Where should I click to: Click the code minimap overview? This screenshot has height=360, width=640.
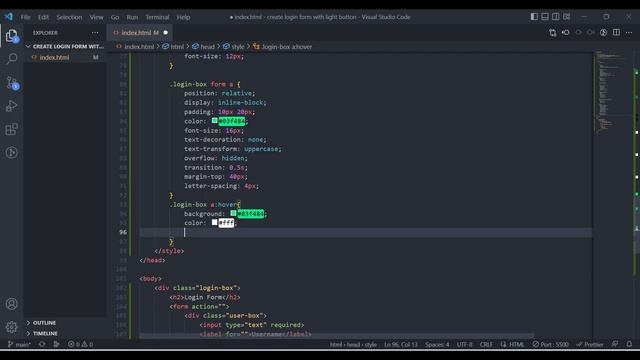612,92
